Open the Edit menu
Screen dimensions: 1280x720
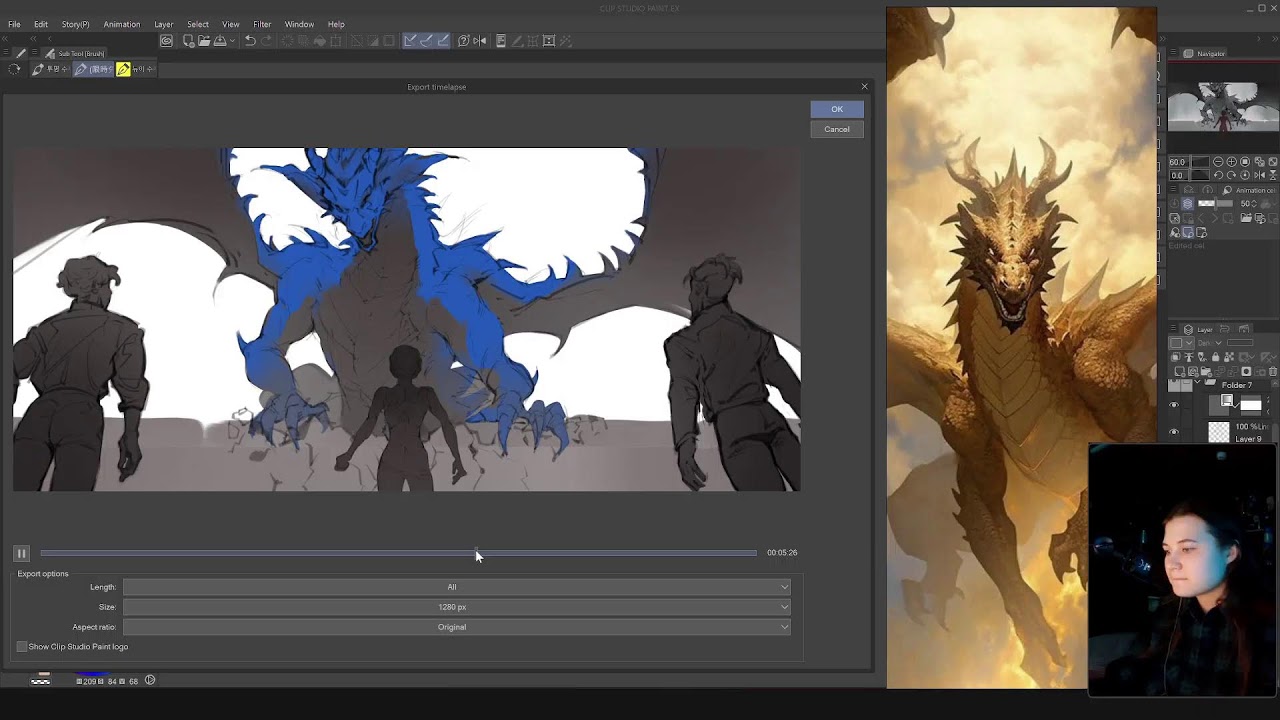[41, 24]
